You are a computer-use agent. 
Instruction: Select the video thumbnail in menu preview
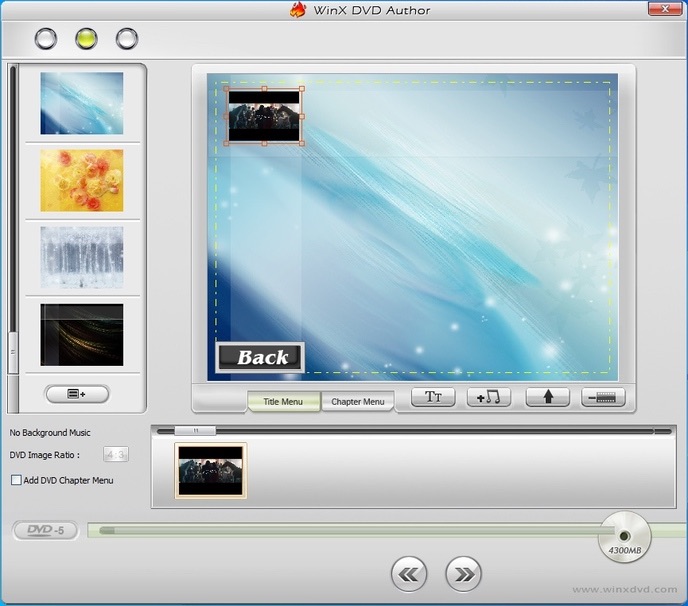coord(264,116)
